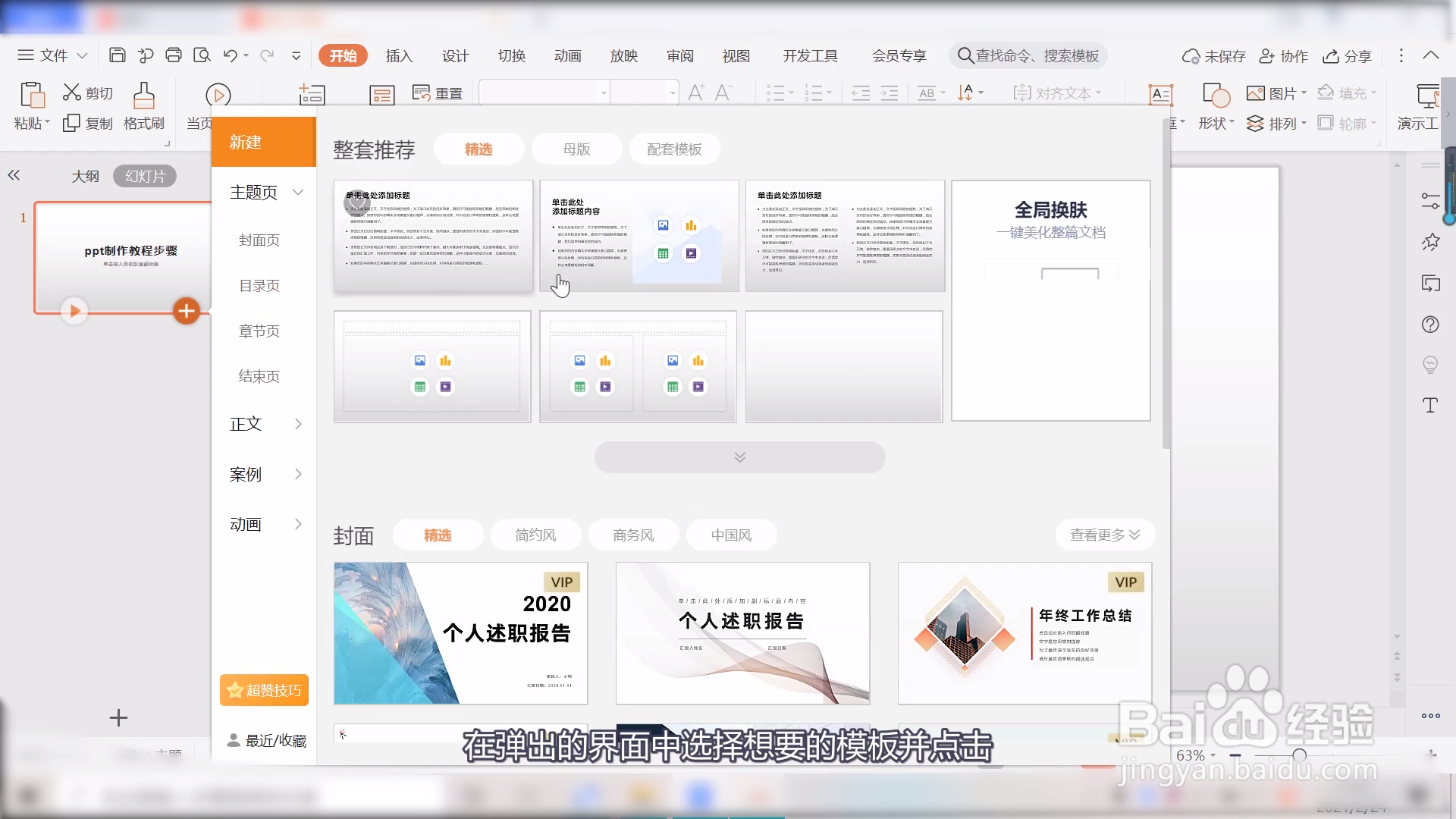Open the 文件 menu
Screen dimensions: 1456x819
[53, 55]
